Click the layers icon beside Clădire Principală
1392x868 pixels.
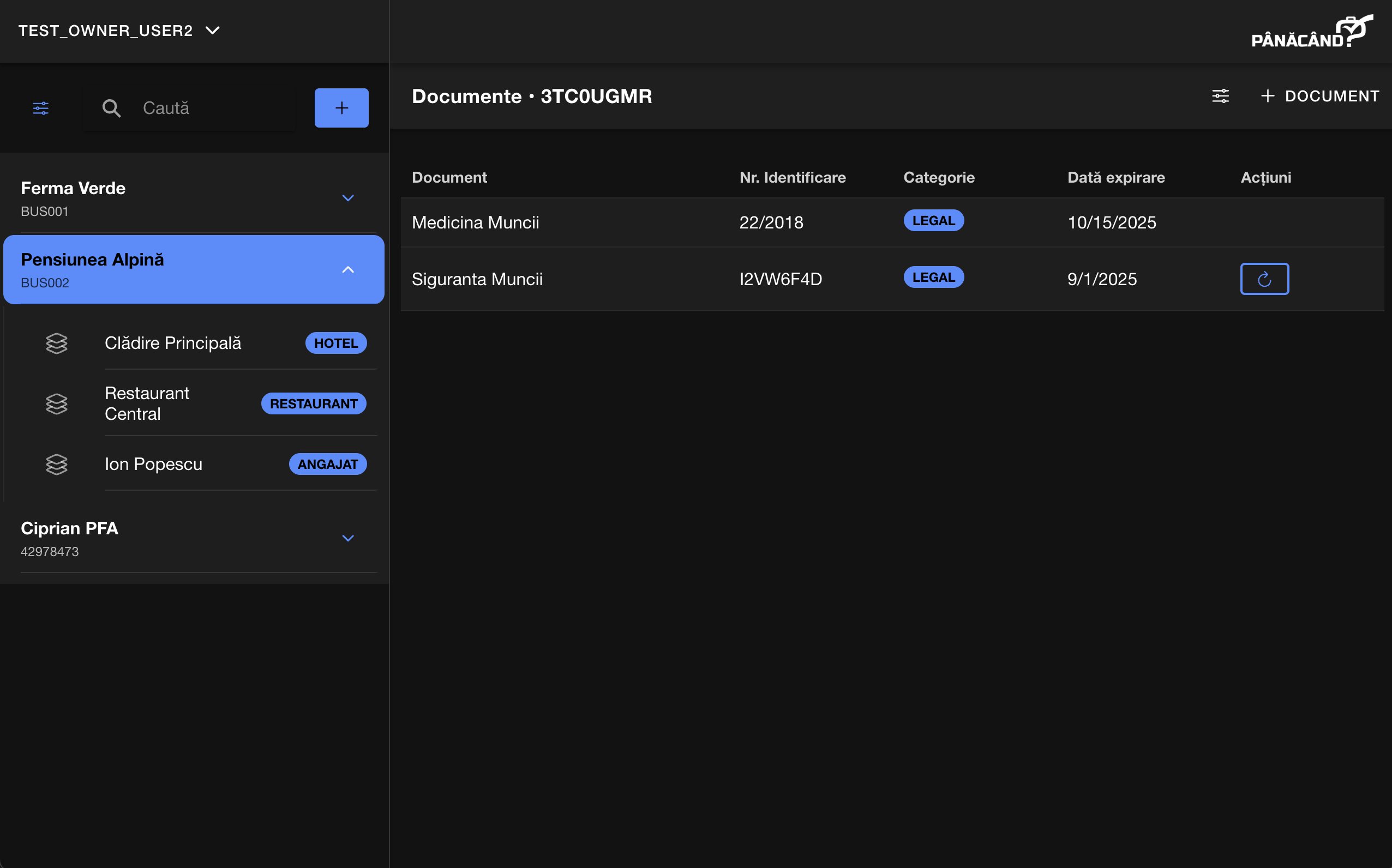click(57, 343)
